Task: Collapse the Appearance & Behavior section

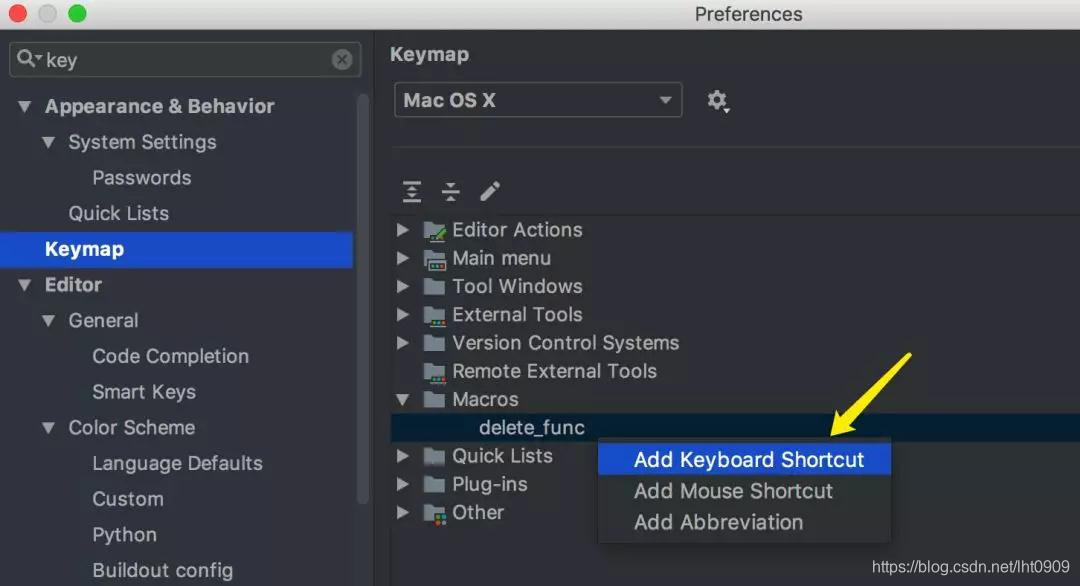Action: click(25, 107)
